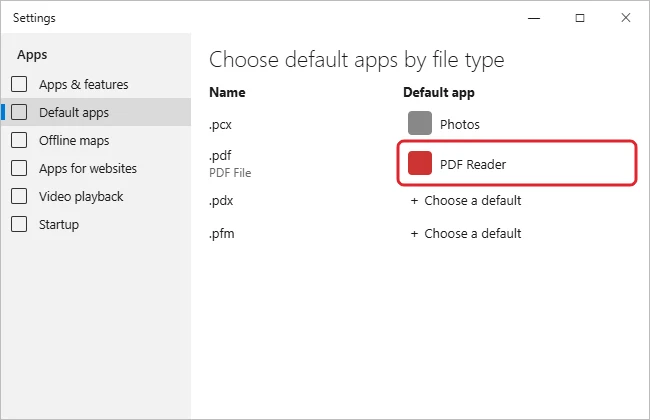
Task: Select the .pcx file type name
Action: point(220,124)
